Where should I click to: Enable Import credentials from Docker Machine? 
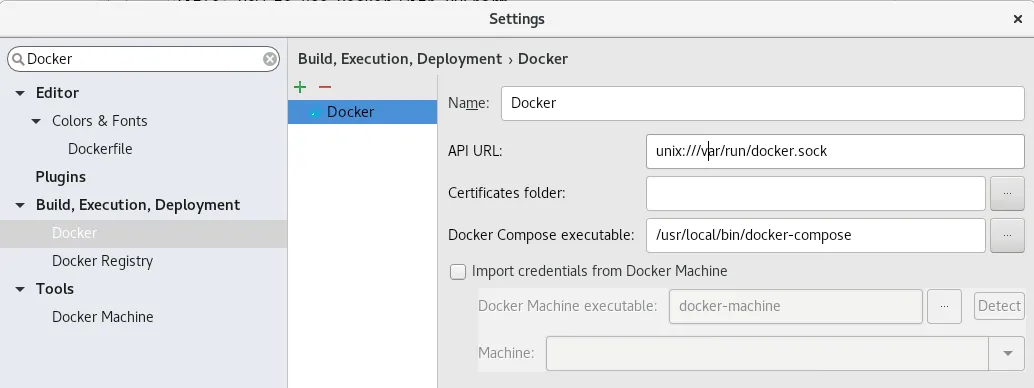coord(458,271)
